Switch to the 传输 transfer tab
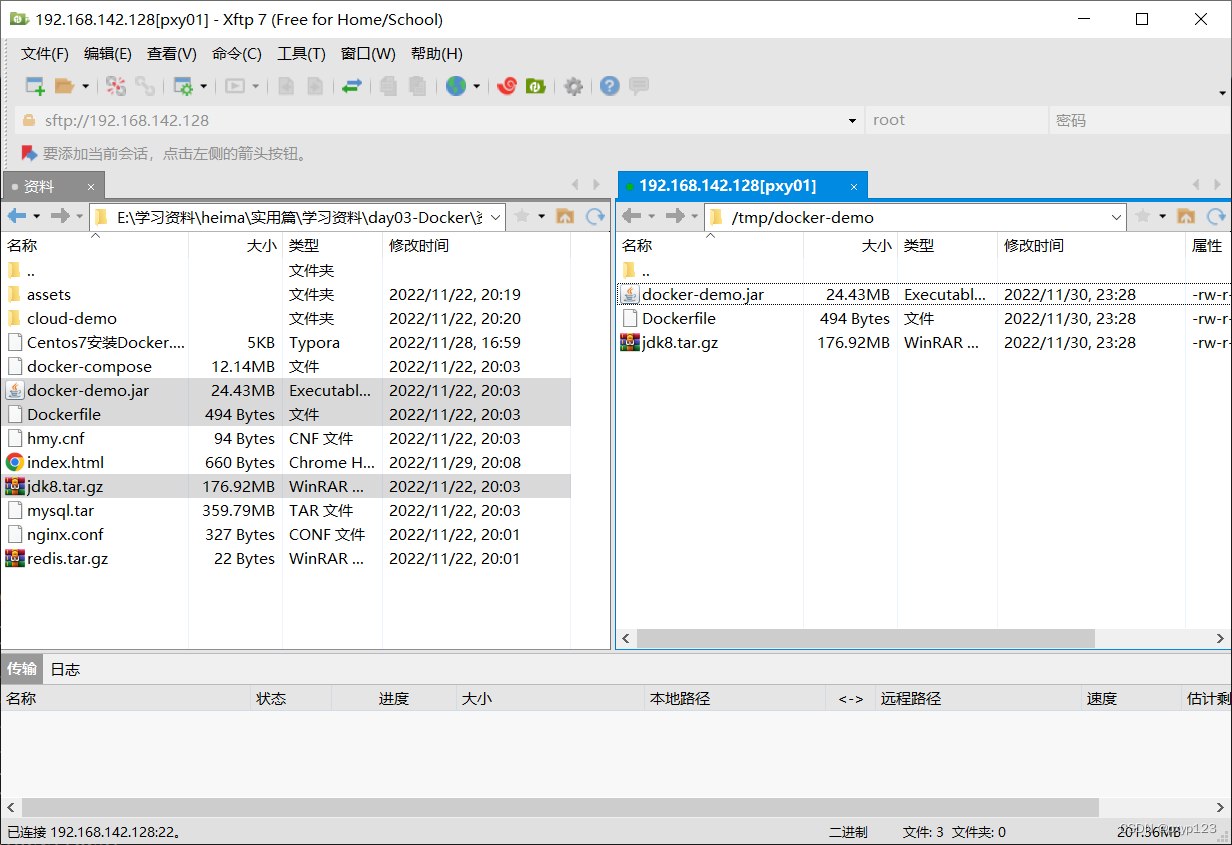 pyautogui.click(x=22, y=669)
